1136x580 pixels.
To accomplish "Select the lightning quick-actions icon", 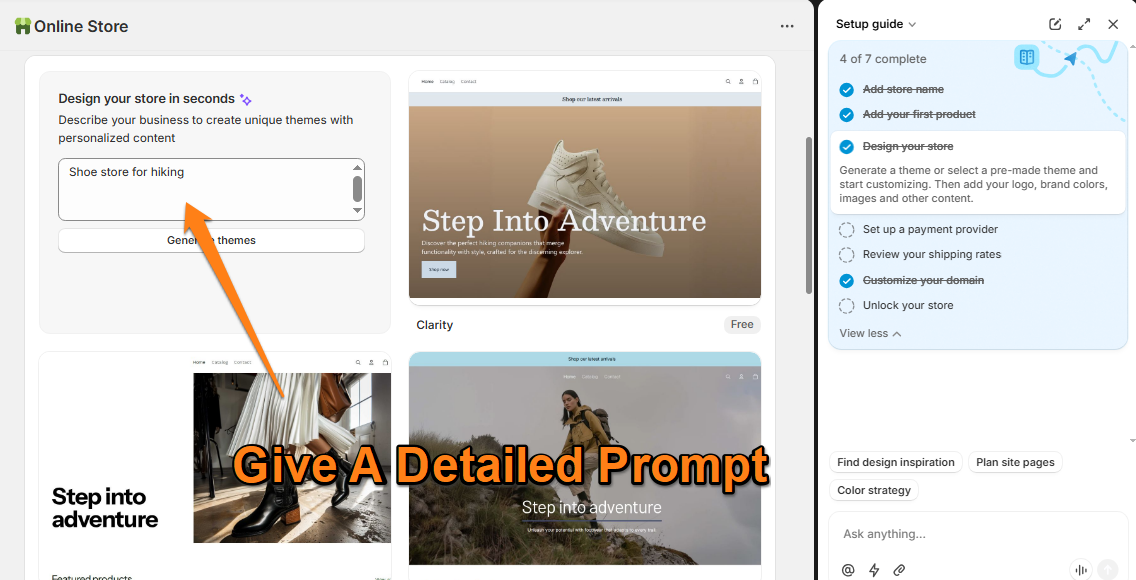I will tap(873, 570).
